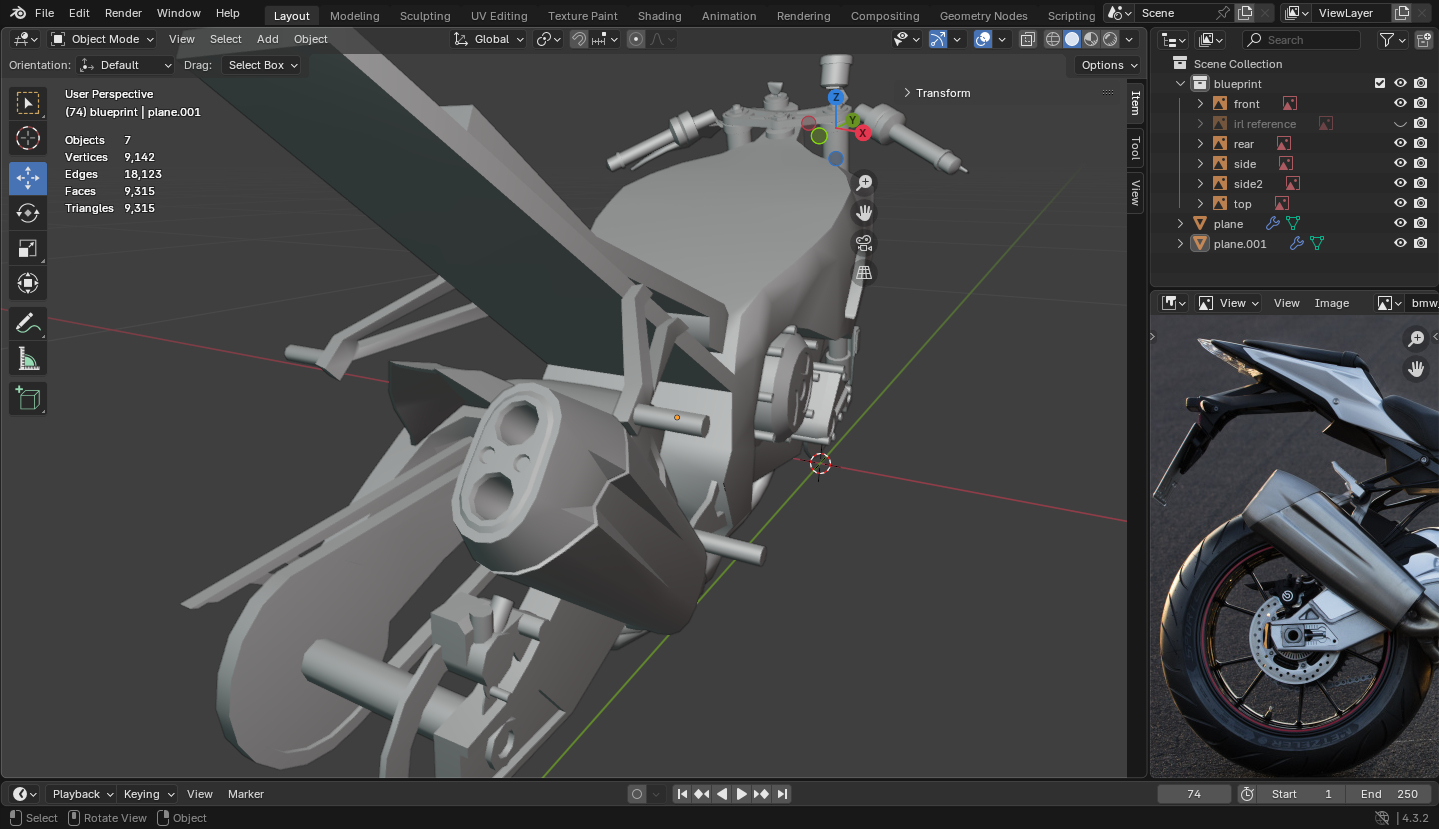Hide the front image in viewport
Screen dimensions: 1439x829
pyautogui.click(x=1400, y=104)
